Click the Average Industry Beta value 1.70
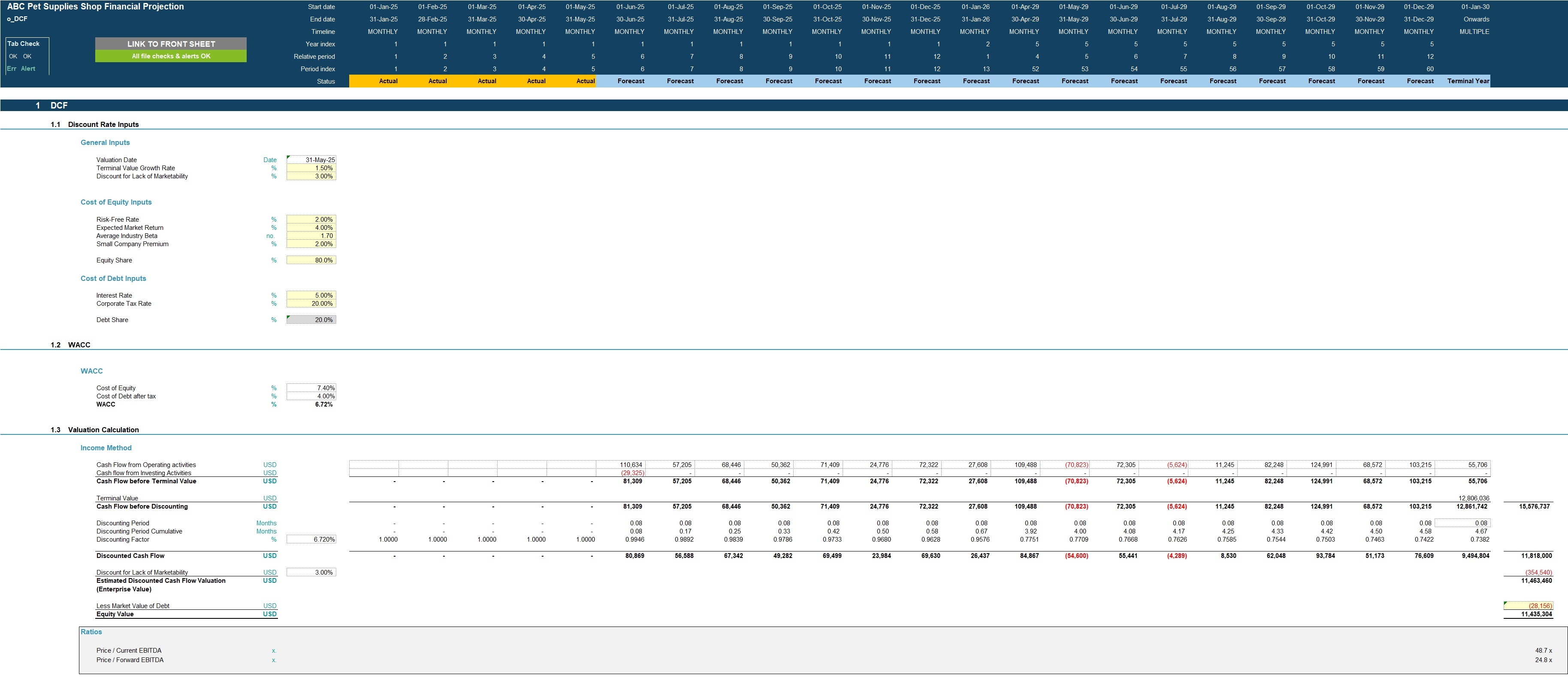This screenshot has width=1568, height=681. click(311, 236)
